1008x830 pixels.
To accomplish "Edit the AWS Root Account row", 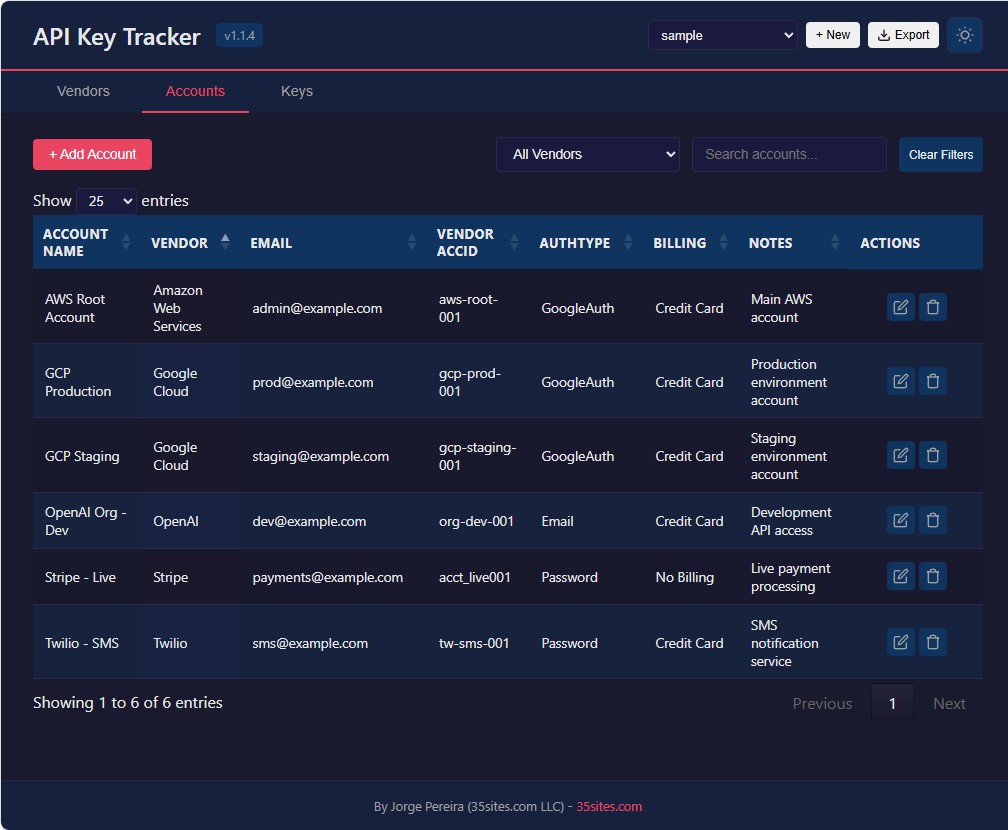I will click(900, 307).
